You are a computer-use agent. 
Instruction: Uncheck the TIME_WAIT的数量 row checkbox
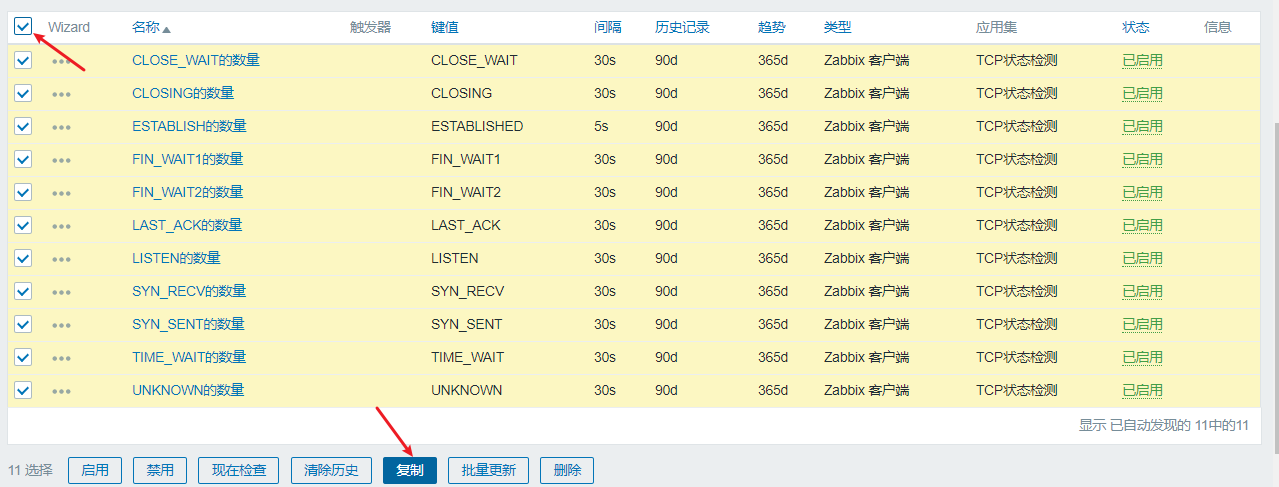point(23,357)
